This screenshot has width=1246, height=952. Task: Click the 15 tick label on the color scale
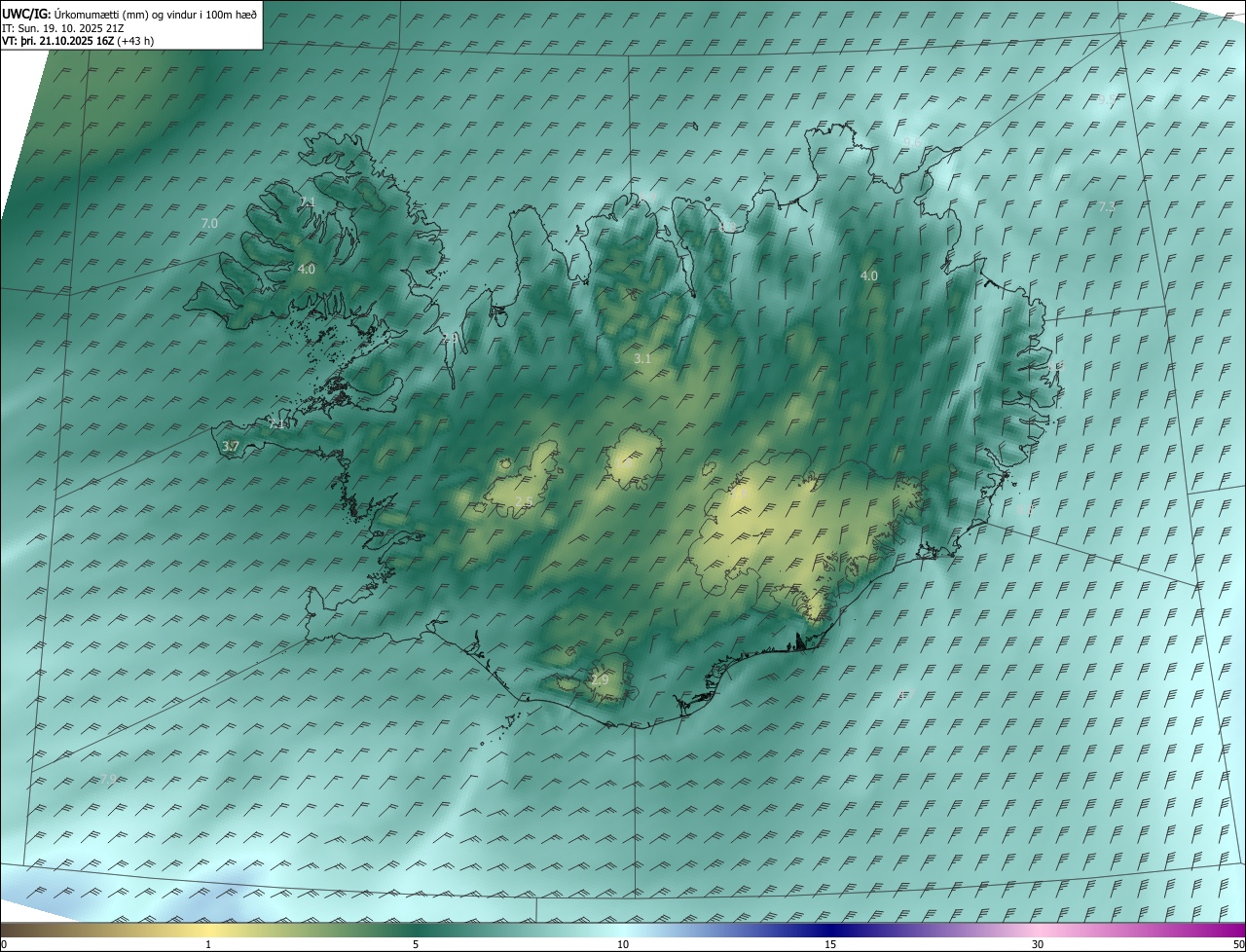pos(830,944)
